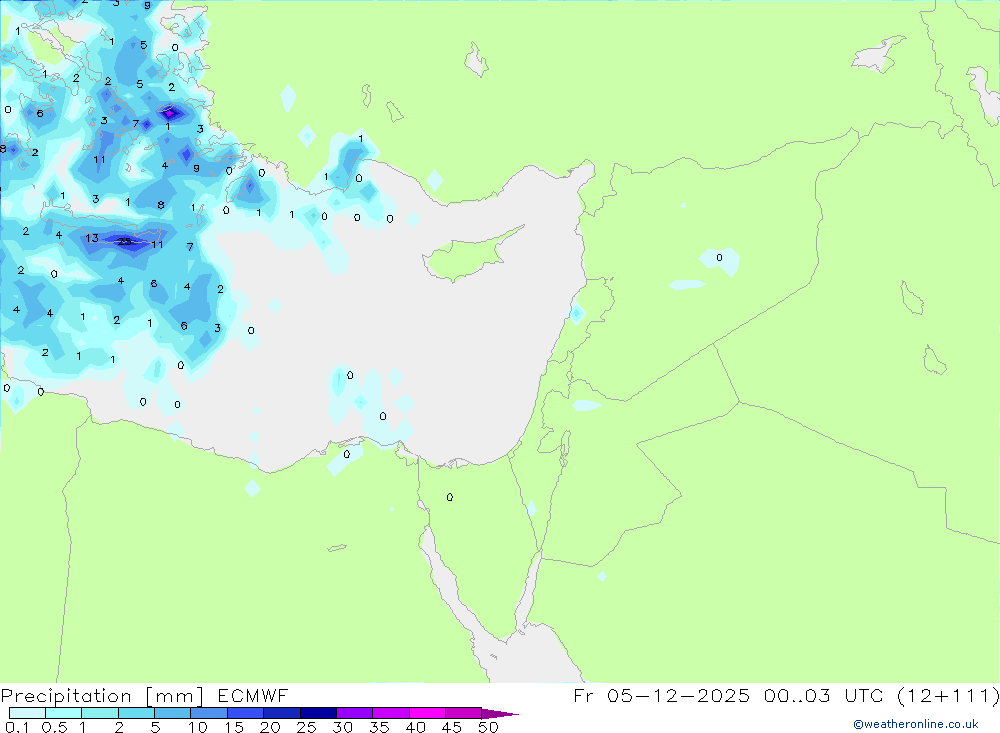Click the legend label 35
The width and height of the screenshot is (1000, 733).
pyautogui.click(x=379, y=727)
